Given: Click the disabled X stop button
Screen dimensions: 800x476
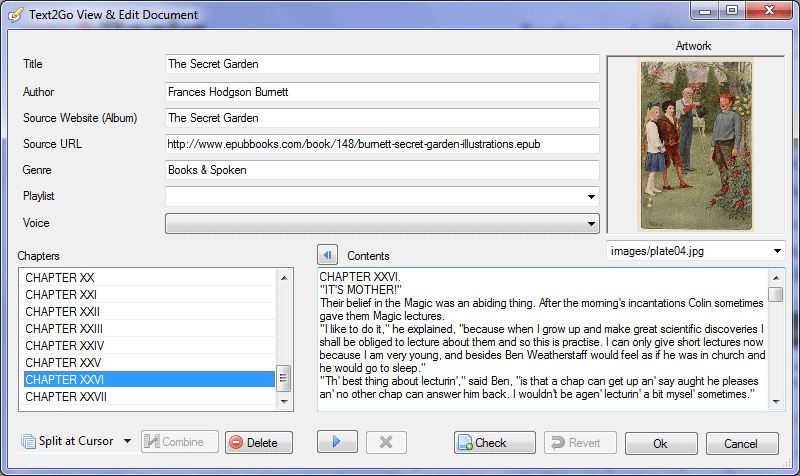Looking at the screenshot, I should [x=386, y=442].
